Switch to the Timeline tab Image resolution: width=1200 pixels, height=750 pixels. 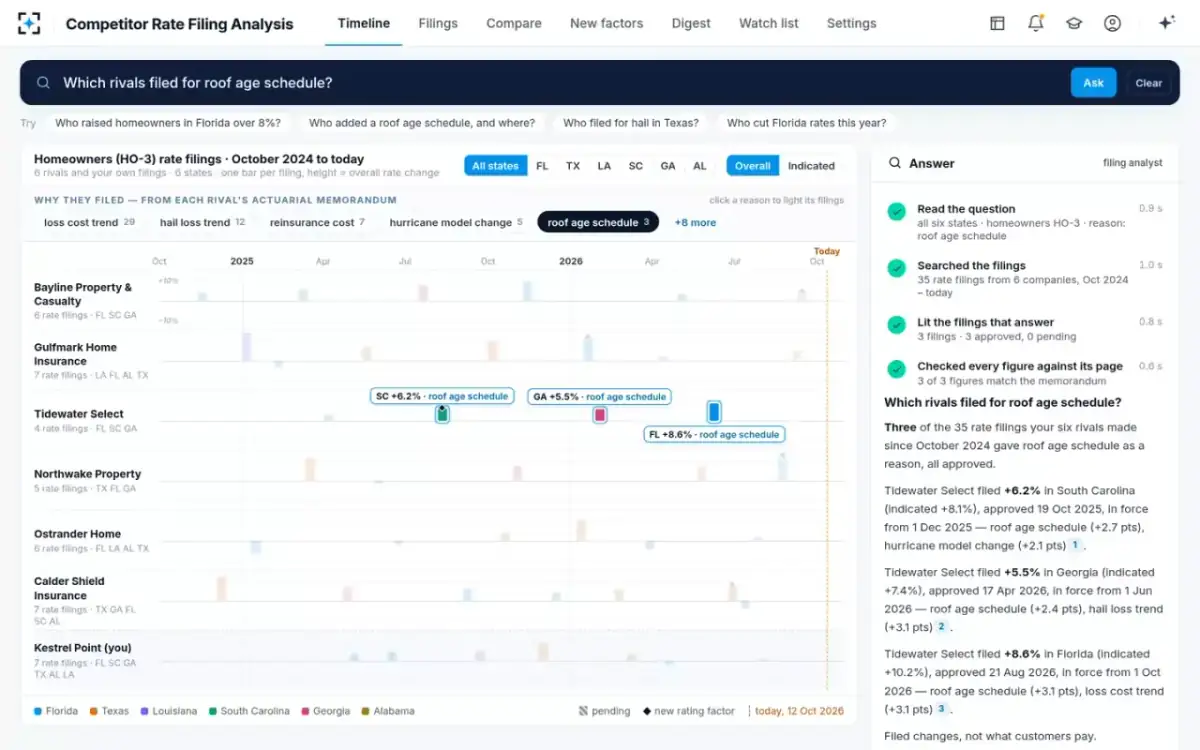pyautogui.click(x=364, y=23)
